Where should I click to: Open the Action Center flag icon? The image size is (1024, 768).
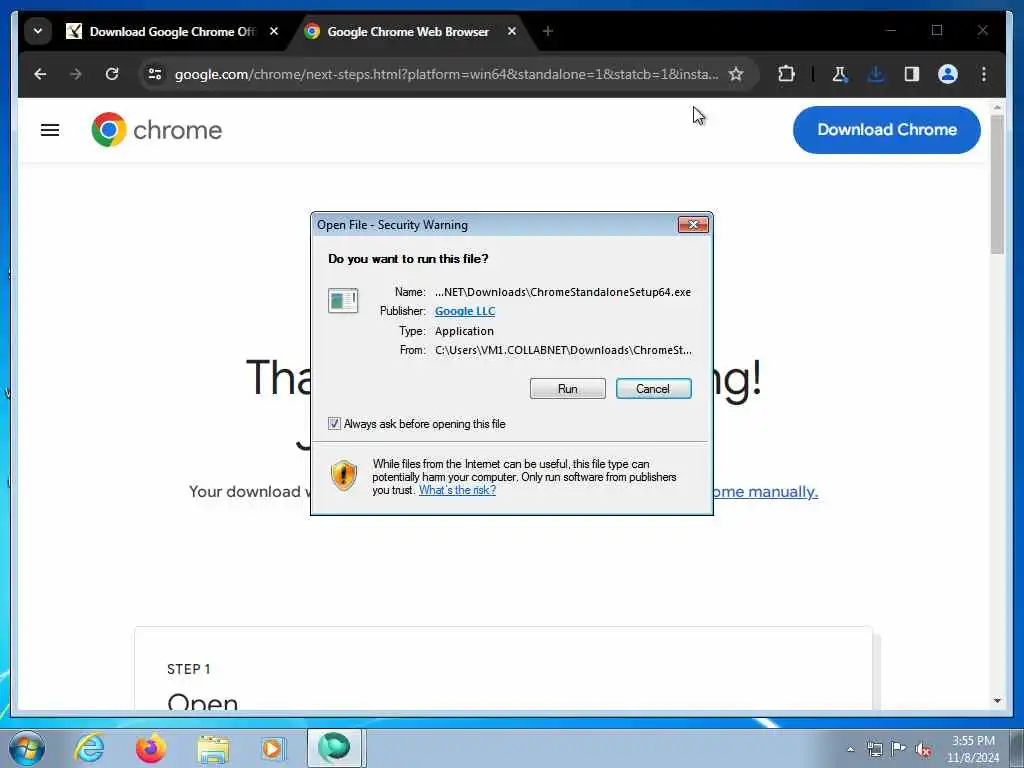pos(899,749)
